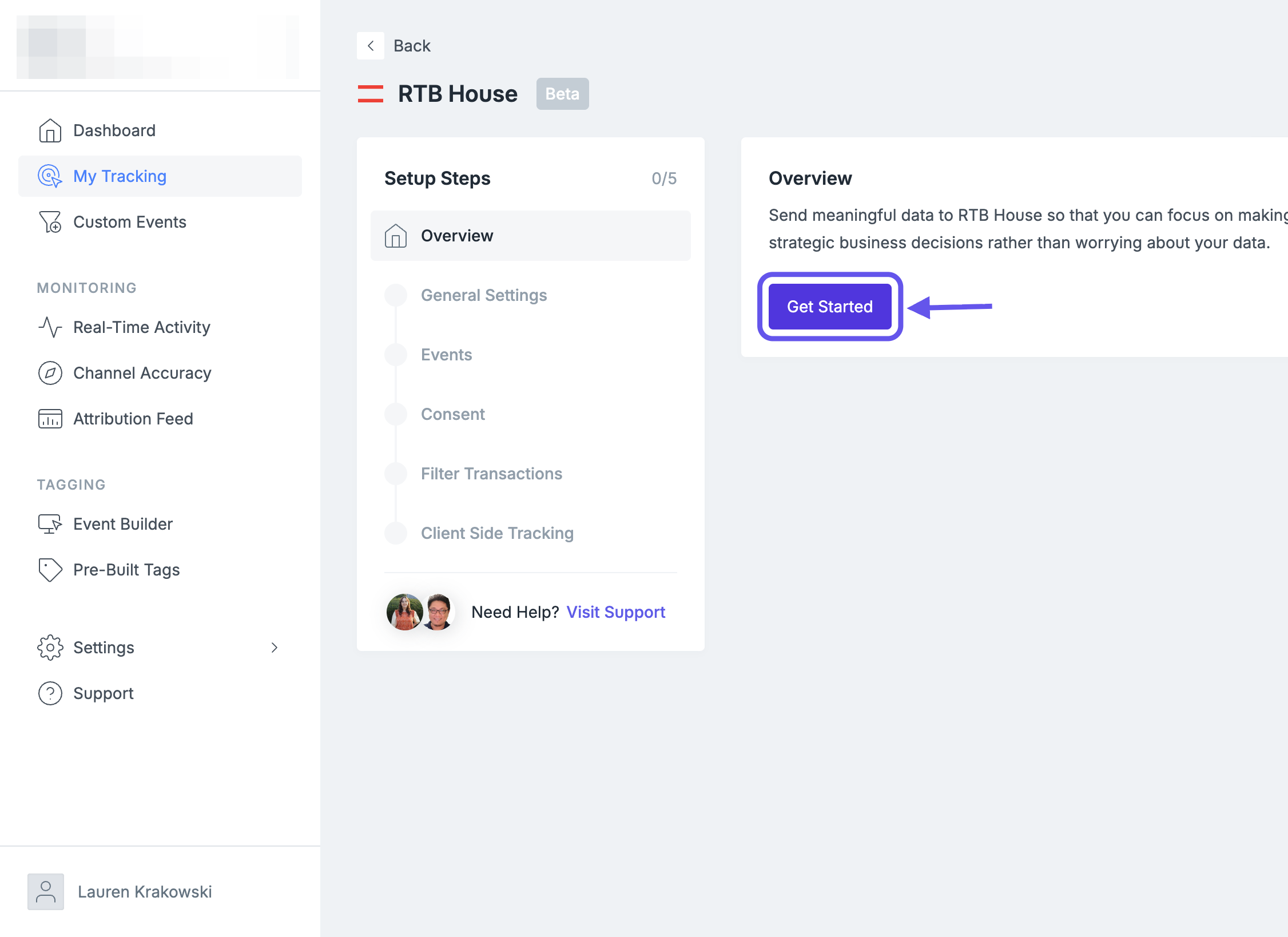Open the Settings menu item
1288x937 pixels.
(x=160, y=648)
